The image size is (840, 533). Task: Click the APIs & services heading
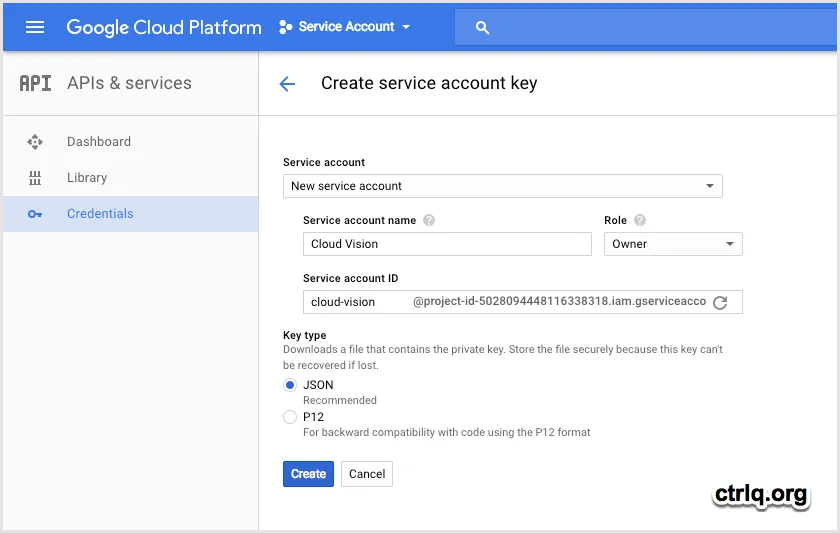129,83
